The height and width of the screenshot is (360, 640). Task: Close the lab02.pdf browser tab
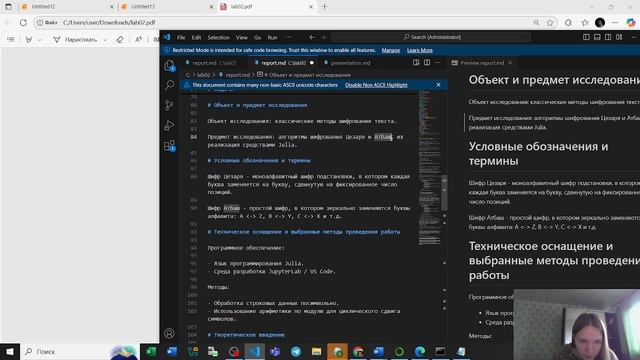coord(311,7)
